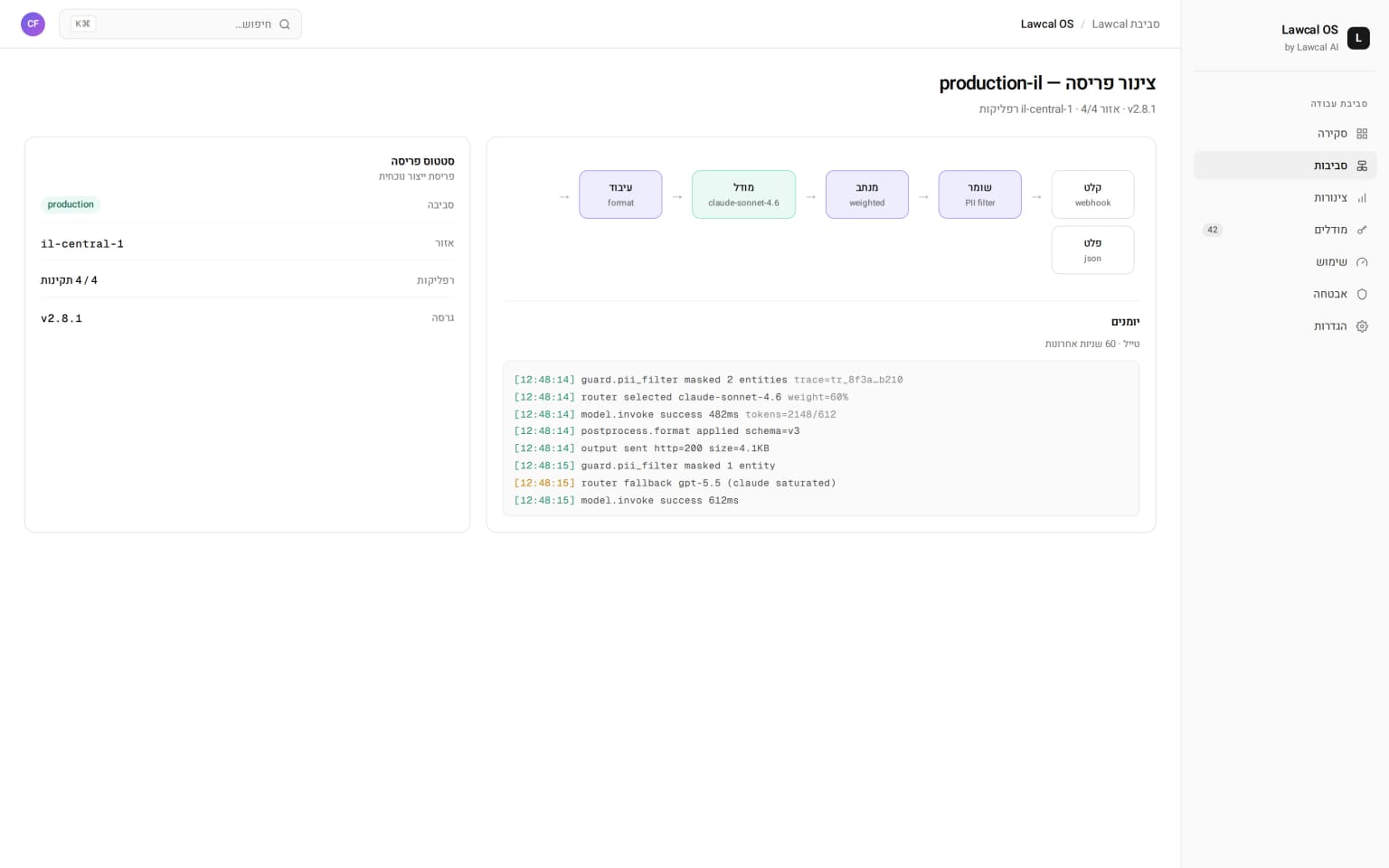Click the settings gear icon
1389x868 pixels.
click(1362, 326)
